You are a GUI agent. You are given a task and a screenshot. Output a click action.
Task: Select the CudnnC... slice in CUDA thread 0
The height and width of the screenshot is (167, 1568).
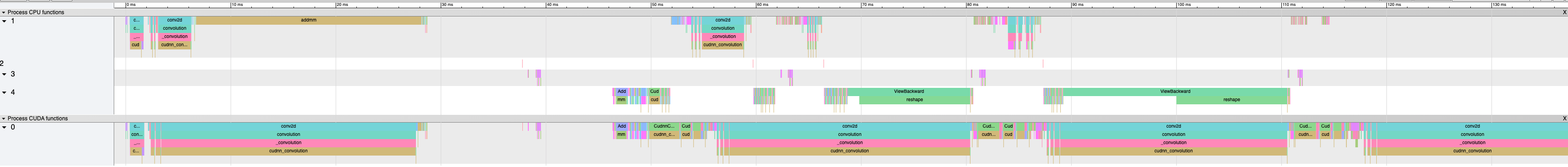(664, 126)
